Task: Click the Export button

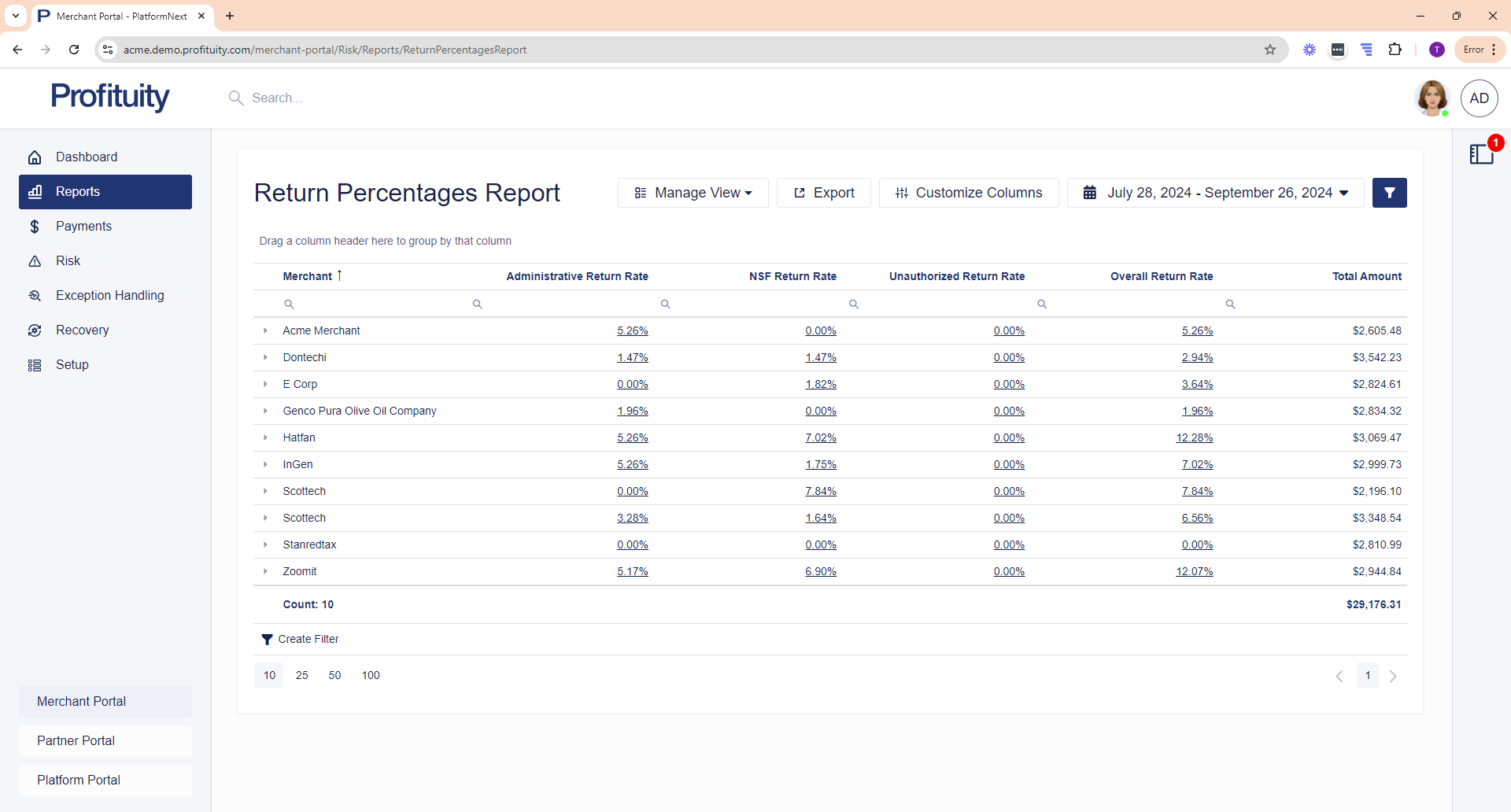Action: click(x=823, y=193)
